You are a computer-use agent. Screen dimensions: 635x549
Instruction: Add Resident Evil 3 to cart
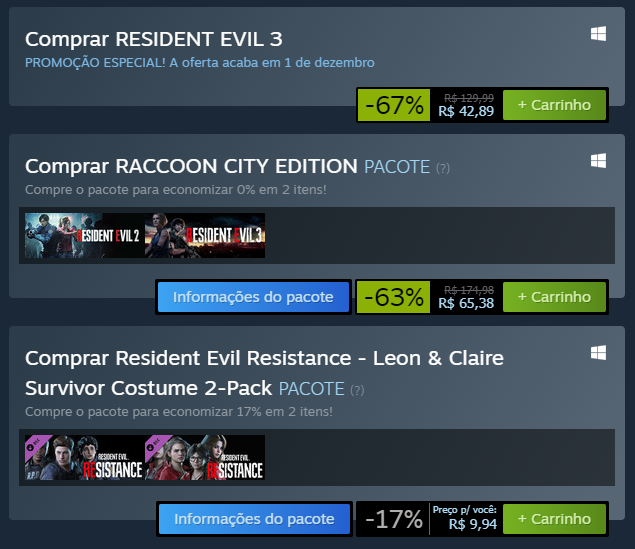coord(554,104)
